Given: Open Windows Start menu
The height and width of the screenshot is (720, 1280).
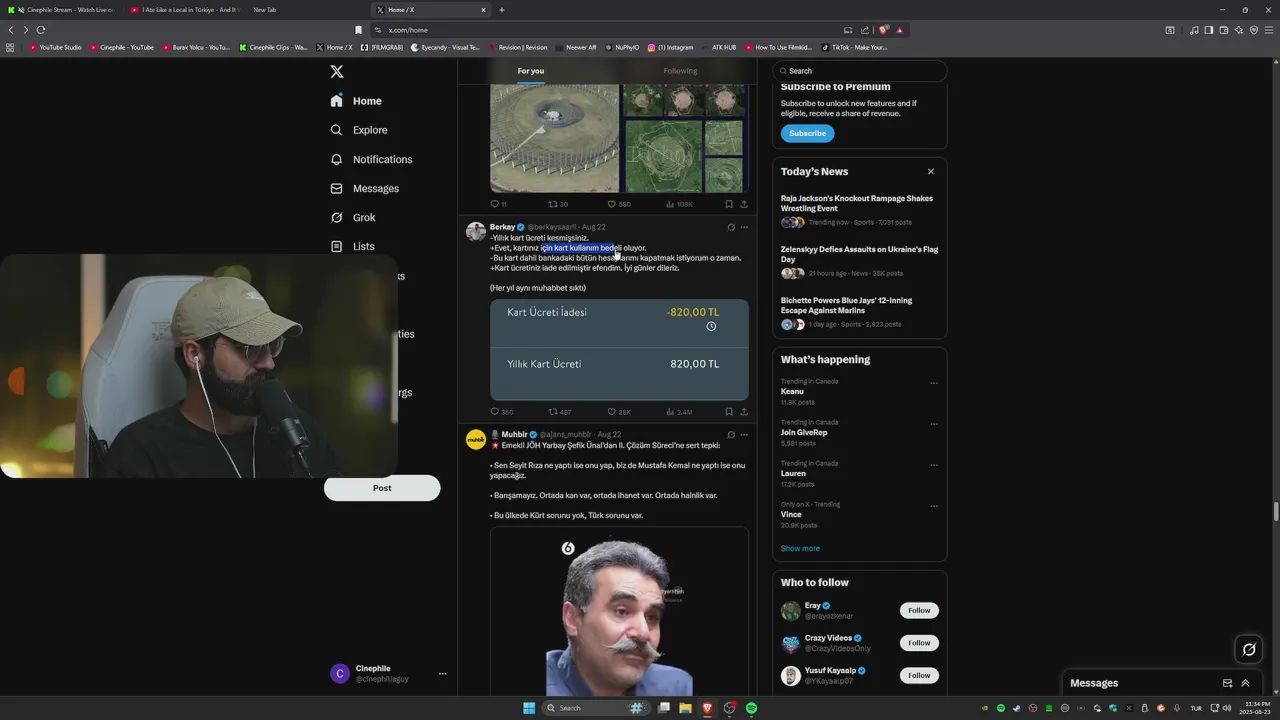Looking at the screenshot, I should [x=529, y=708].
